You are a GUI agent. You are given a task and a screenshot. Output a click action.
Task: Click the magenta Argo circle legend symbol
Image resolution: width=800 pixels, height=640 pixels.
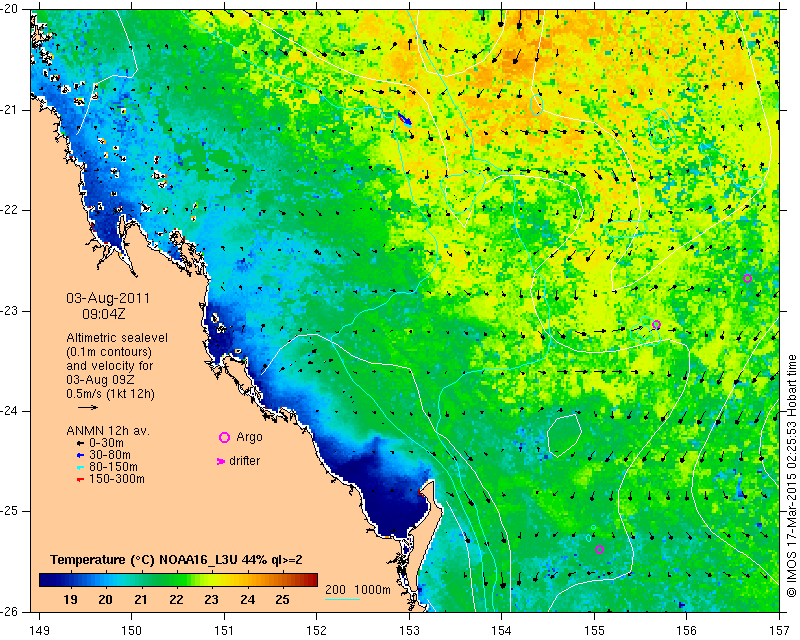[224, 437]
